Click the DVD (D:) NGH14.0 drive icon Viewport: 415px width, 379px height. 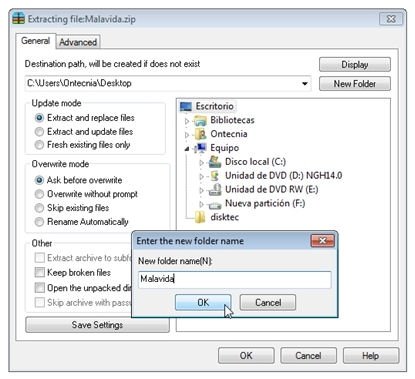click(x=215, y=176)
